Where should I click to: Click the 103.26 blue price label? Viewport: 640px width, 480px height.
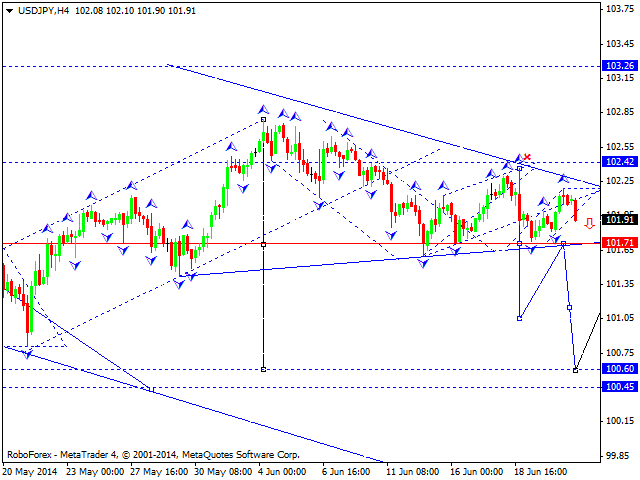coord(620,65)
